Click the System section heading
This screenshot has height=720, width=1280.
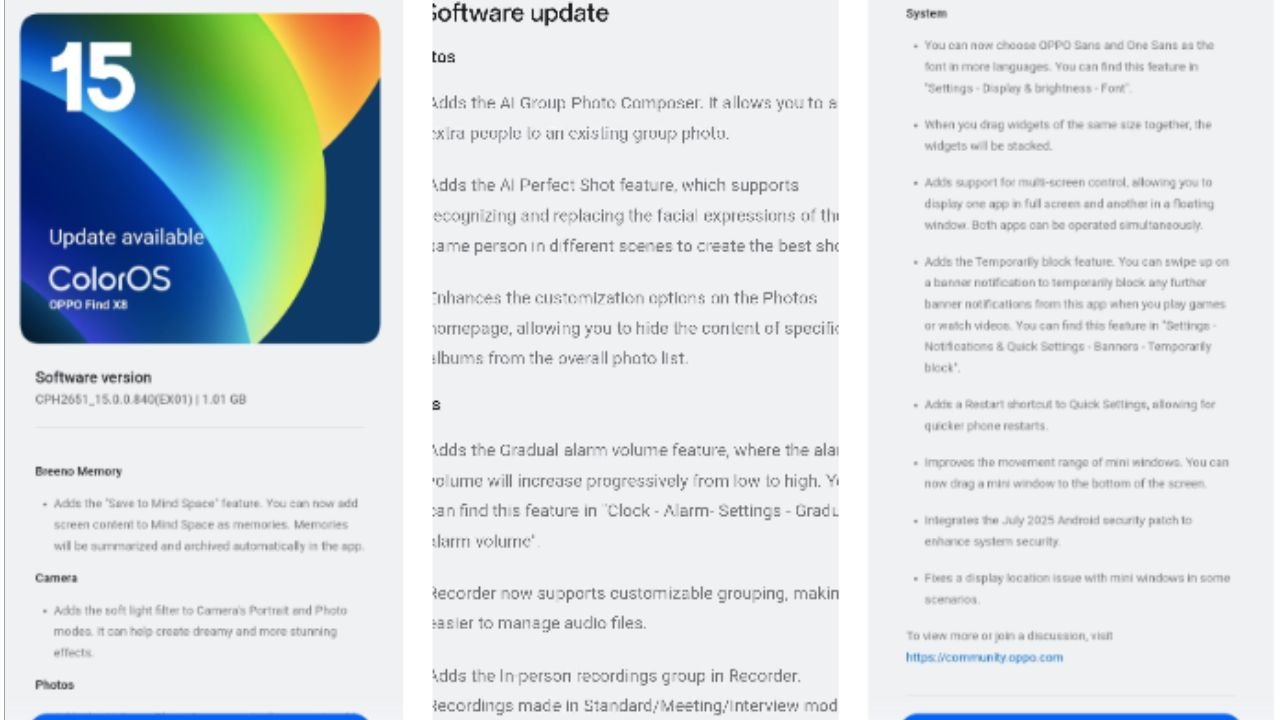926,14
